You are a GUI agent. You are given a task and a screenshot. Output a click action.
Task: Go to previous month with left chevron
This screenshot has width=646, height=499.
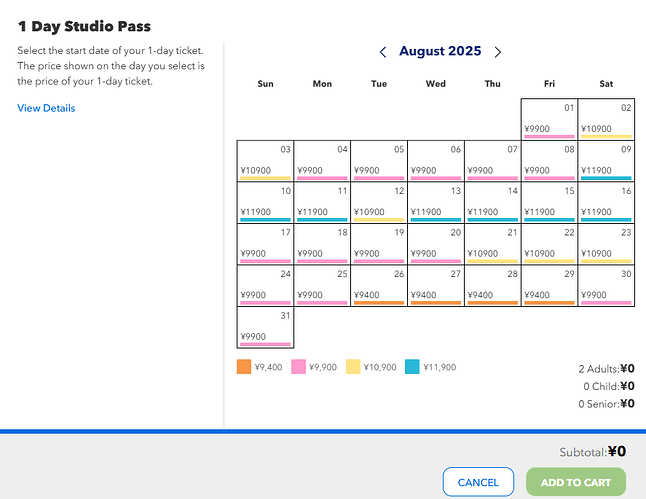click(383, 52)
